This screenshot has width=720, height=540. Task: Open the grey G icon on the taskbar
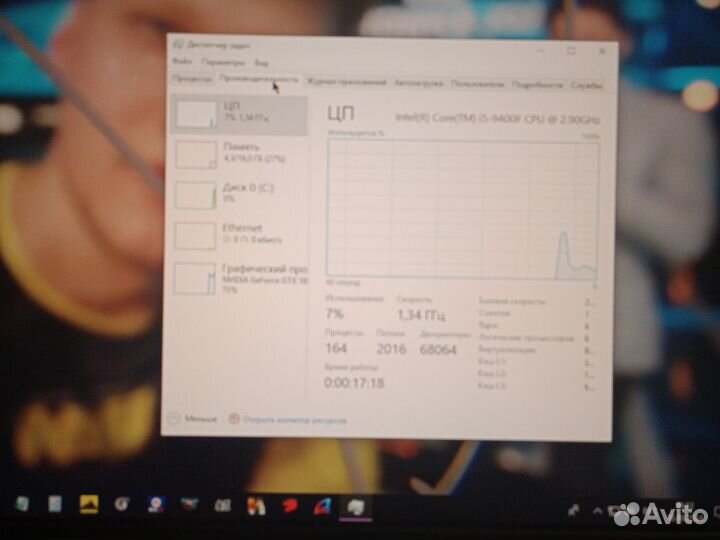(122, 505)
